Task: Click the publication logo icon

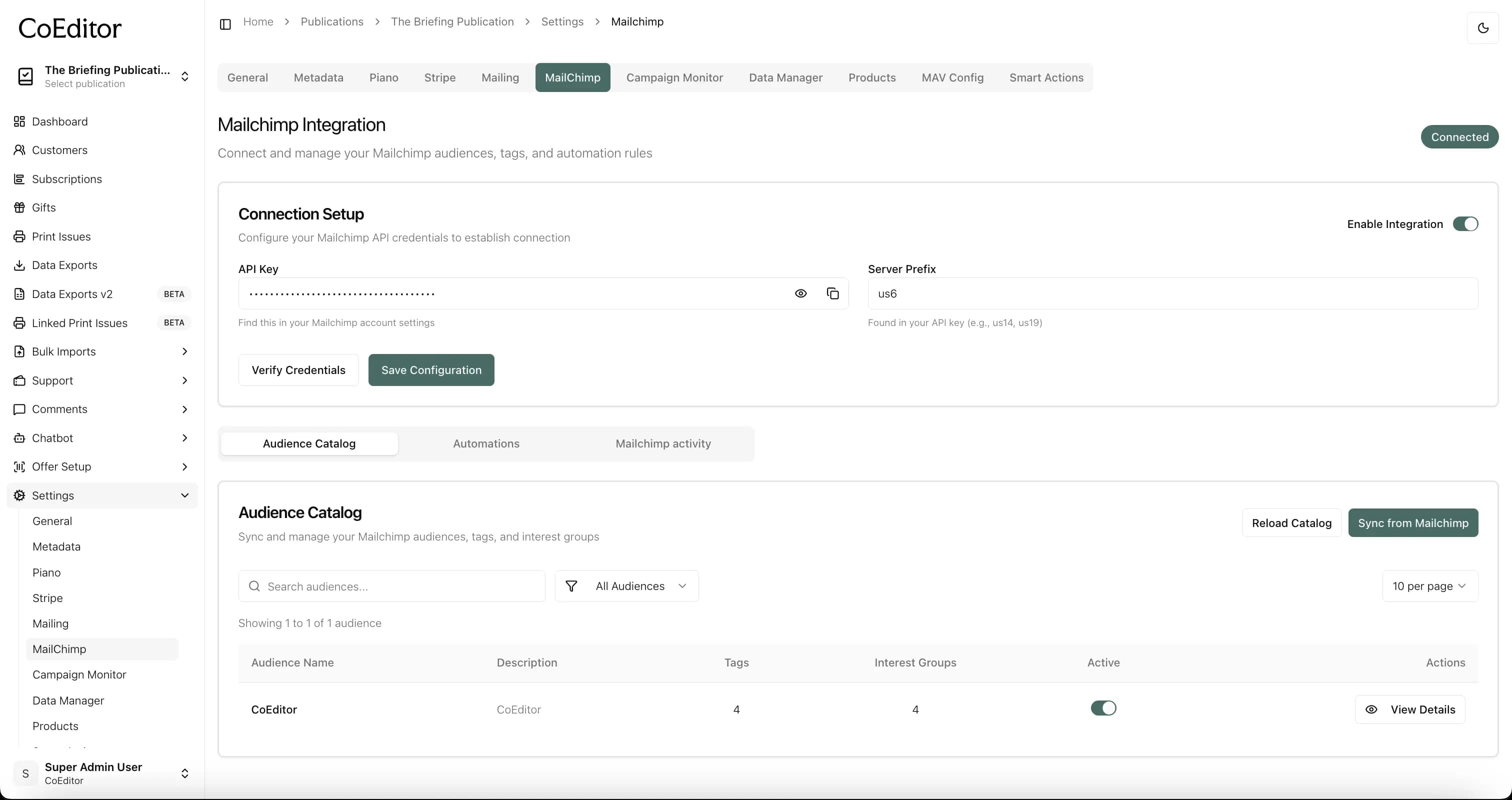Action: [25, 76]
